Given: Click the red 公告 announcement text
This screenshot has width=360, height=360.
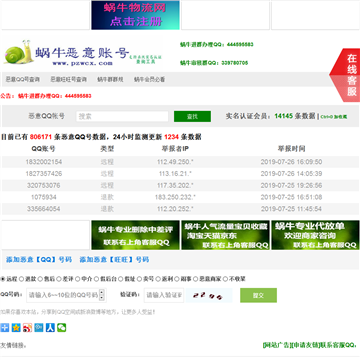Looking at the screenshot, I should (46, 96).
